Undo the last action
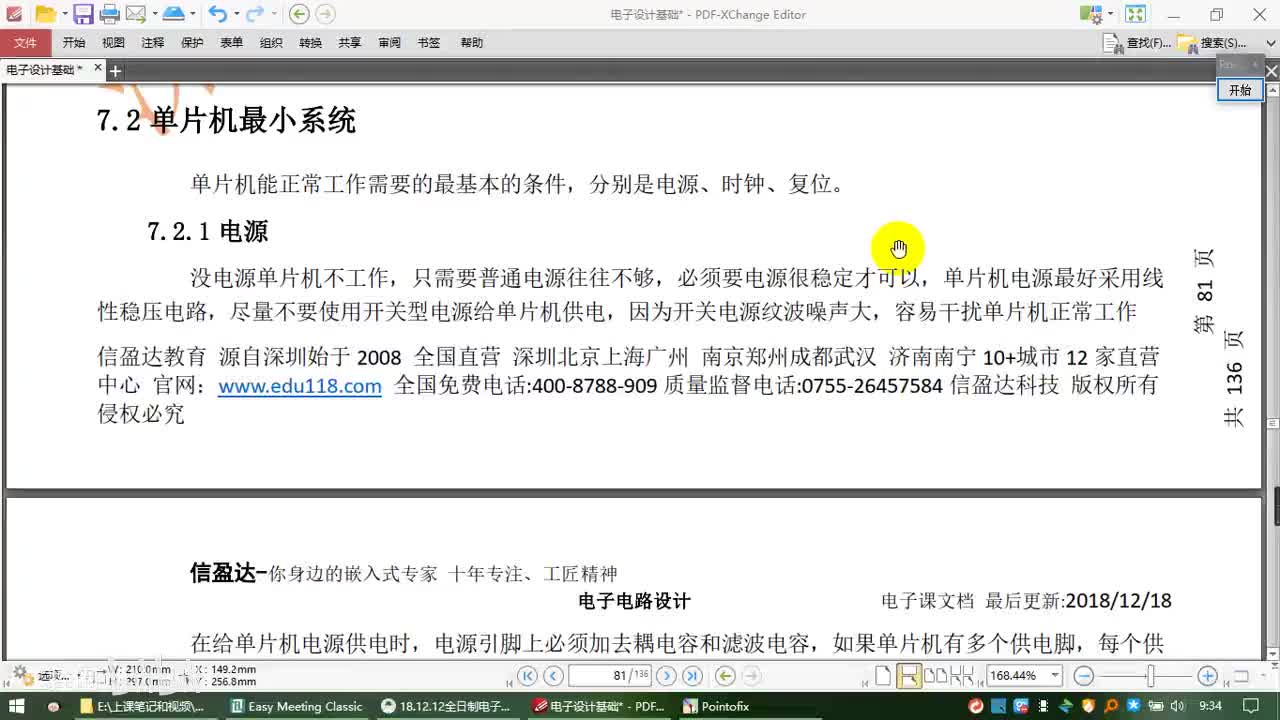The height and width of the screenshot is (720, 1280). coord(217,14)
